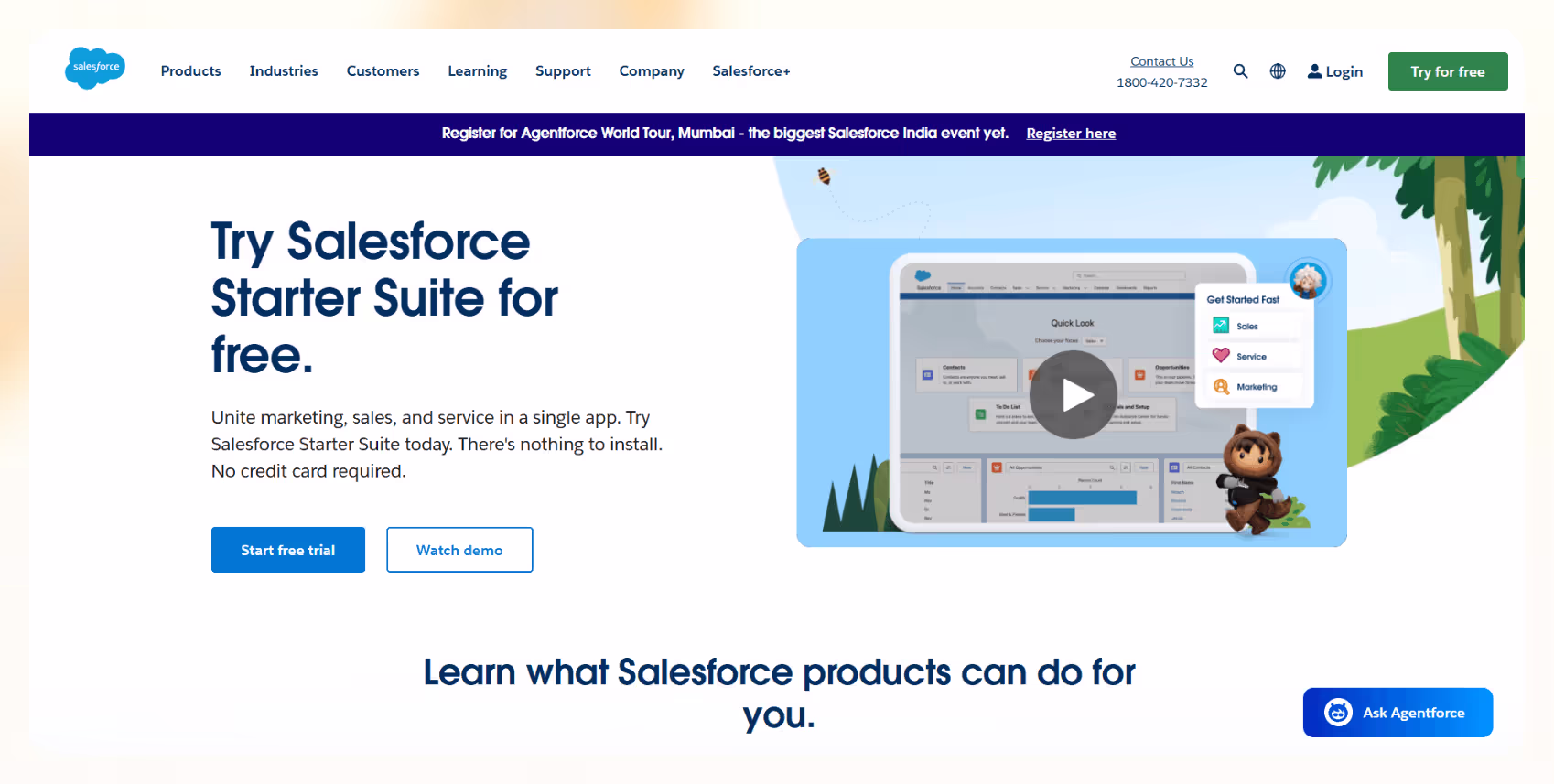Open the Industries menu
The width and height of the screenshot is (1554, 784).
point(284,71)
